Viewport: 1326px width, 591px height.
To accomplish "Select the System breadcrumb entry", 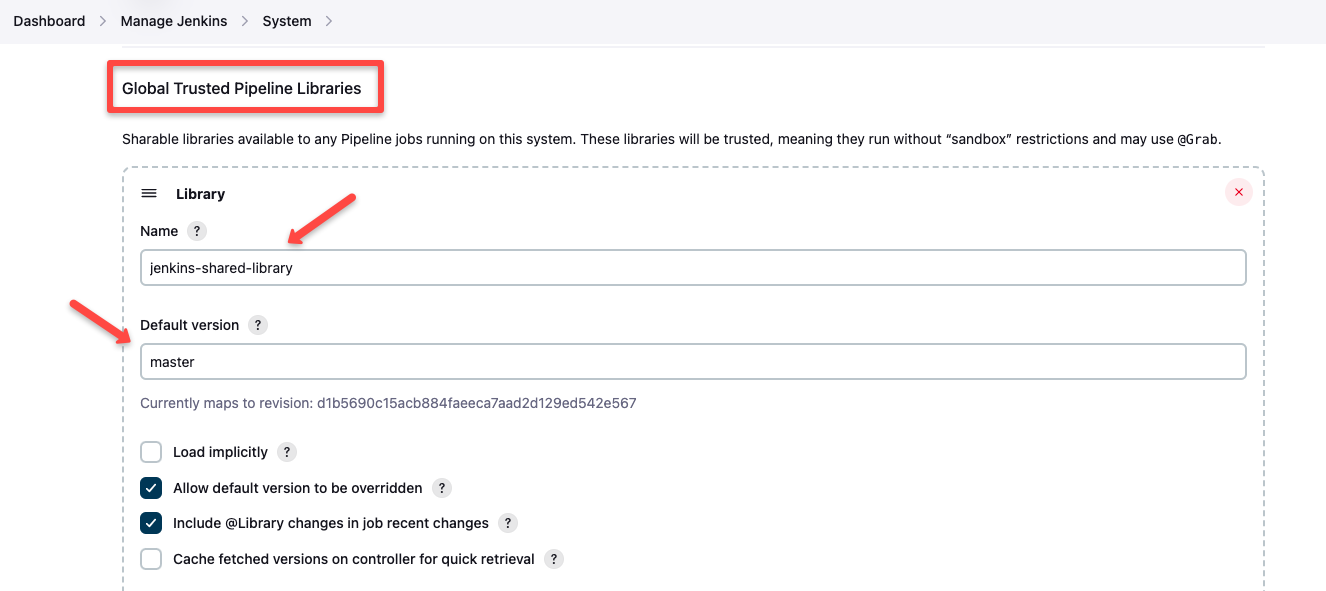I will click(286, 20).
